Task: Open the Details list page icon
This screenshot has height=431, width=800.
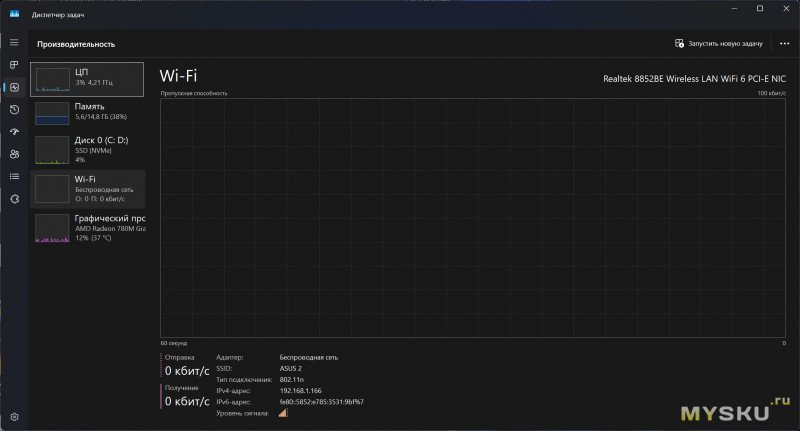Action: tap(14, 176)
